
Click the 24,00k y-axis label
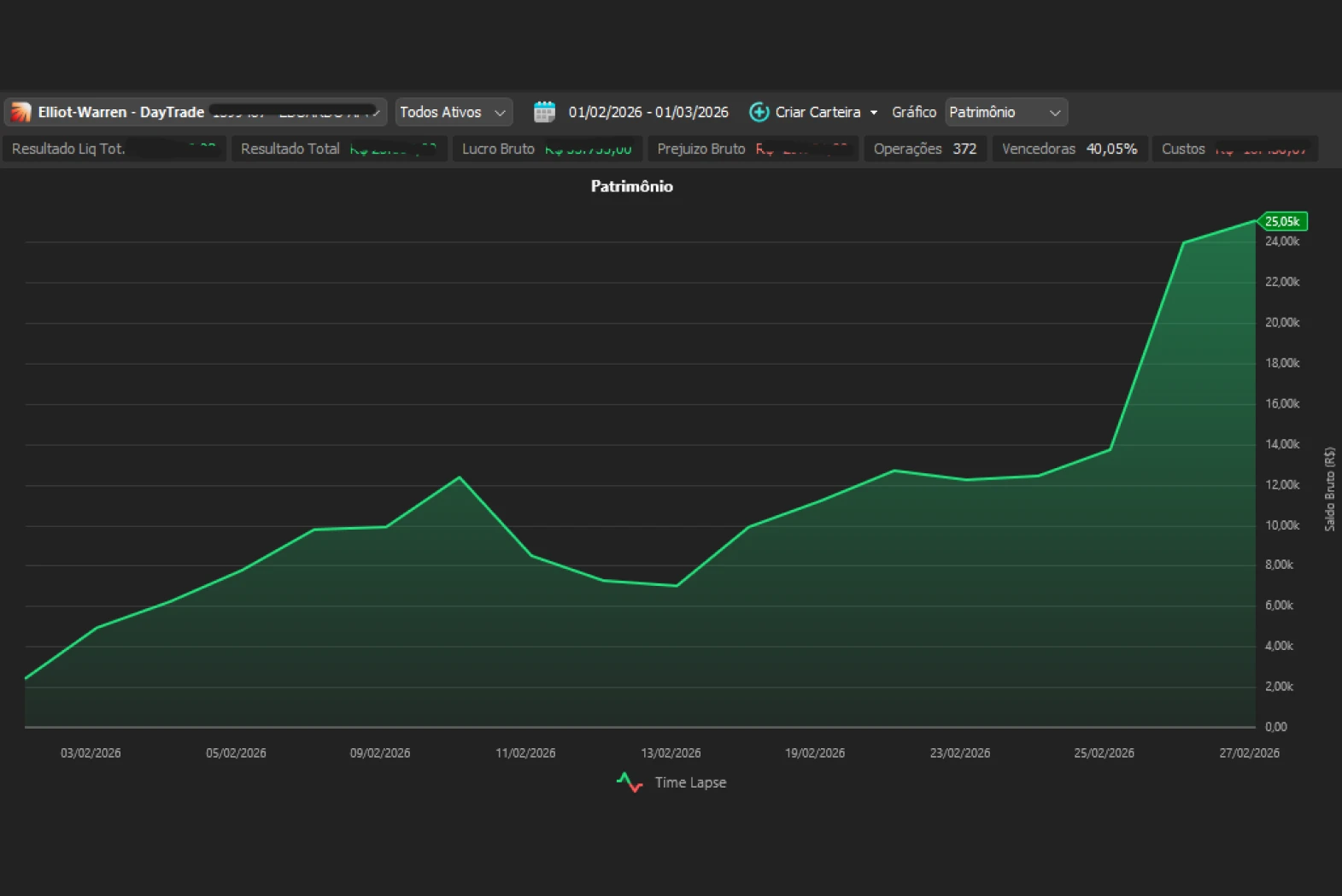pos(1282,242)
